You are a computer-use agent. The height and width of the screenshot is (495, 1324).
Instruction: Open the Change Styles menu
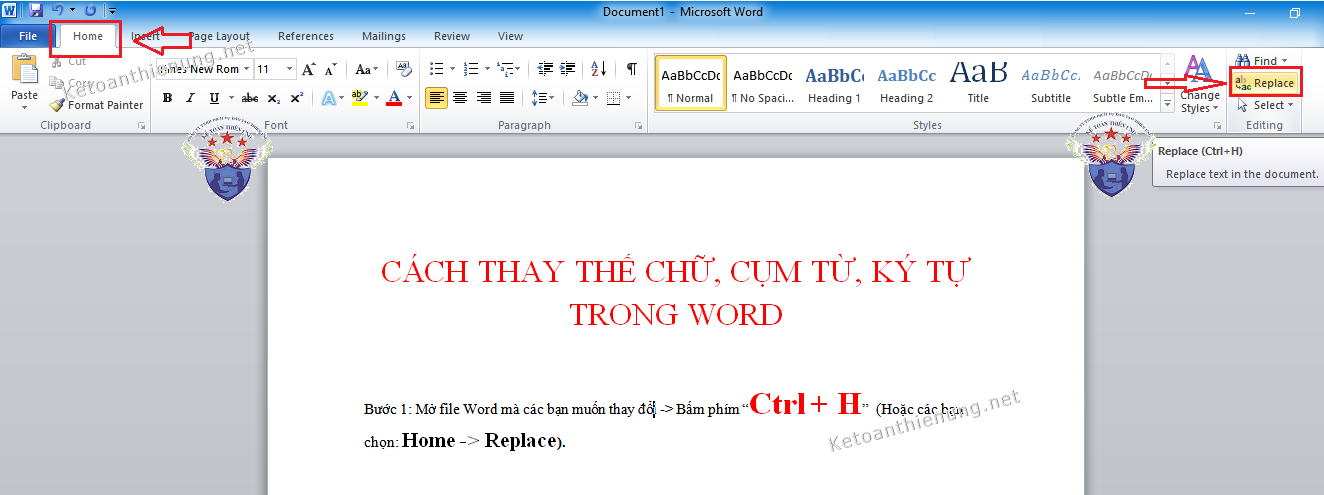point(1199,84)
